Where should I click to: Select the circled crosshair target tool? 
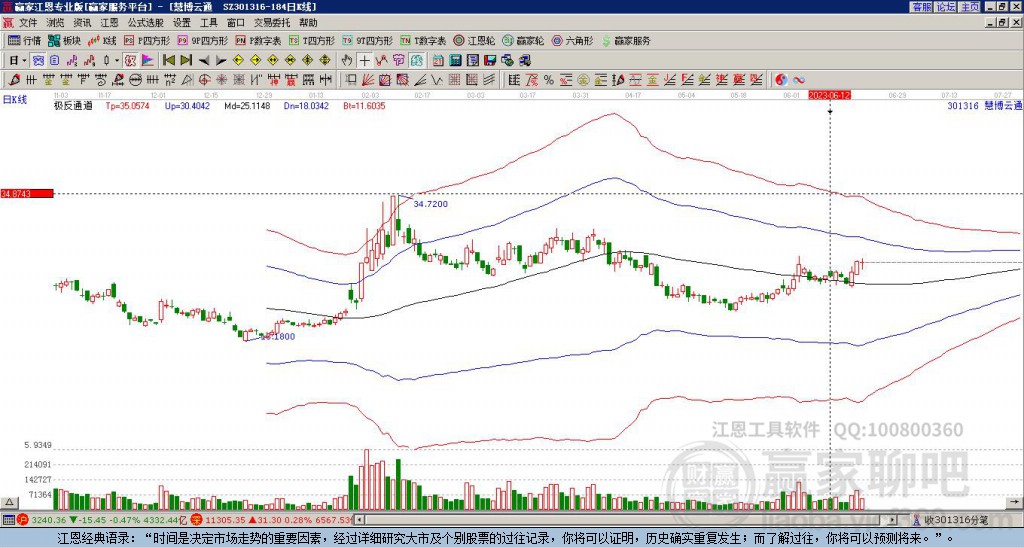[204, 80]
